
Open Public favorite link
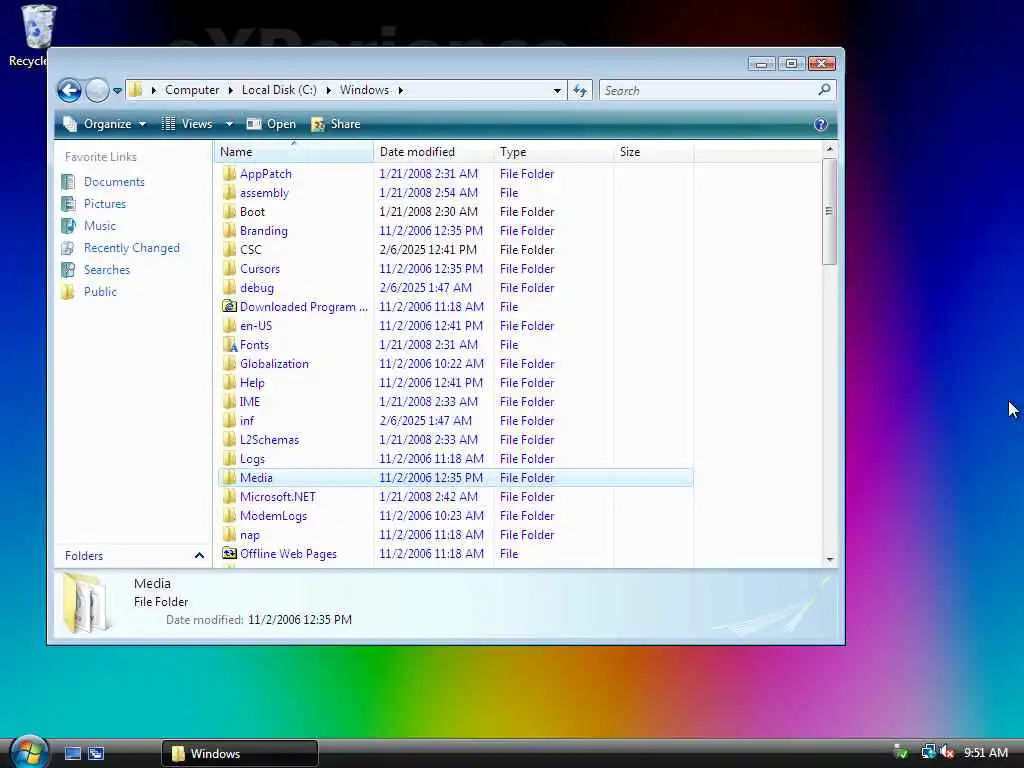coord(100,292)
